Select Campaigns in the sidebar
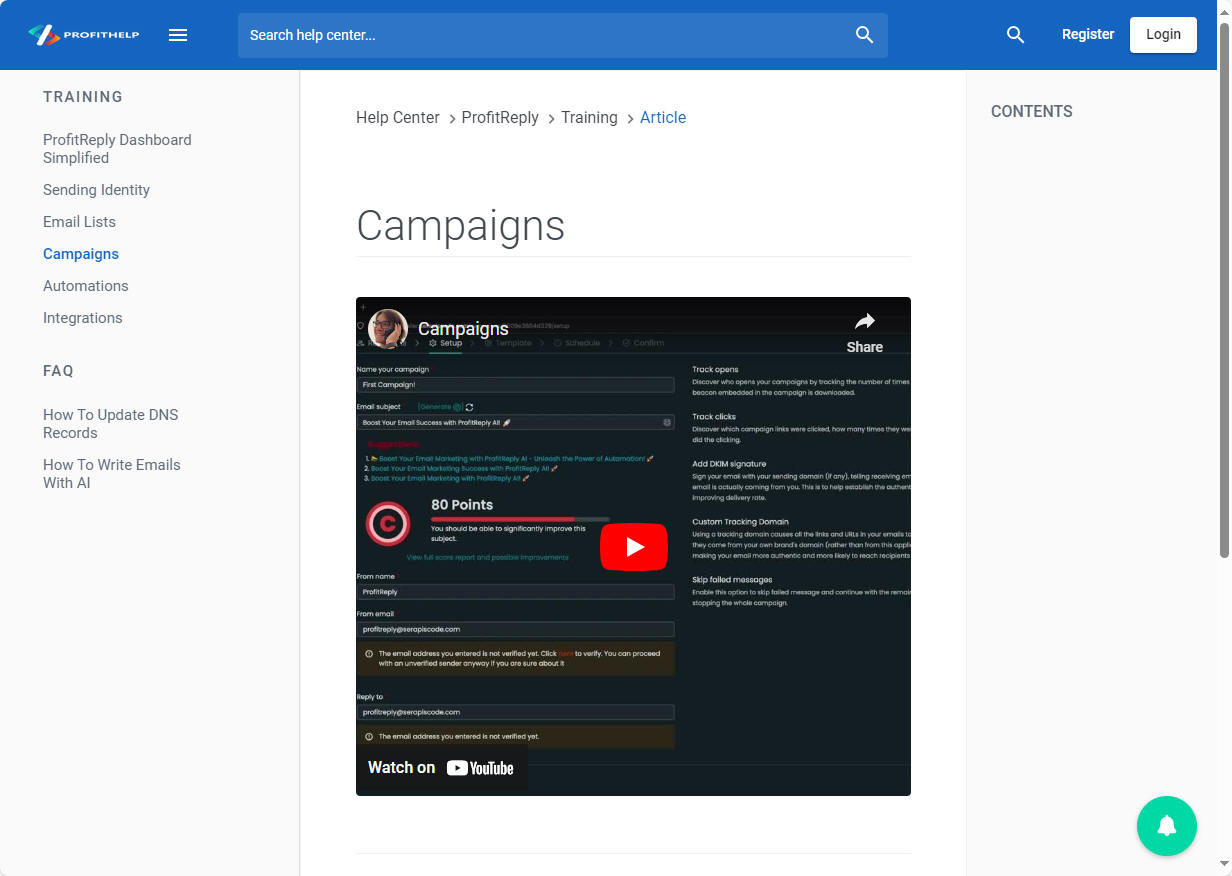The height and width of the screenshot is (876, 1232). click(x=81, y=254)
